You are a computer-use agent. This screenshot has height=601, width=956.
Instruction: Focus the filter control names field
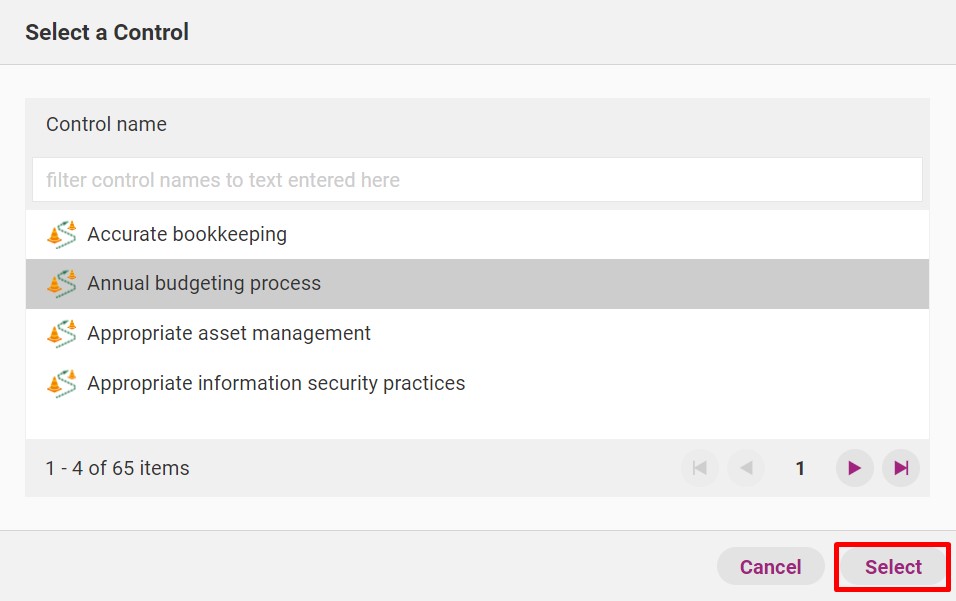(477, 180)
